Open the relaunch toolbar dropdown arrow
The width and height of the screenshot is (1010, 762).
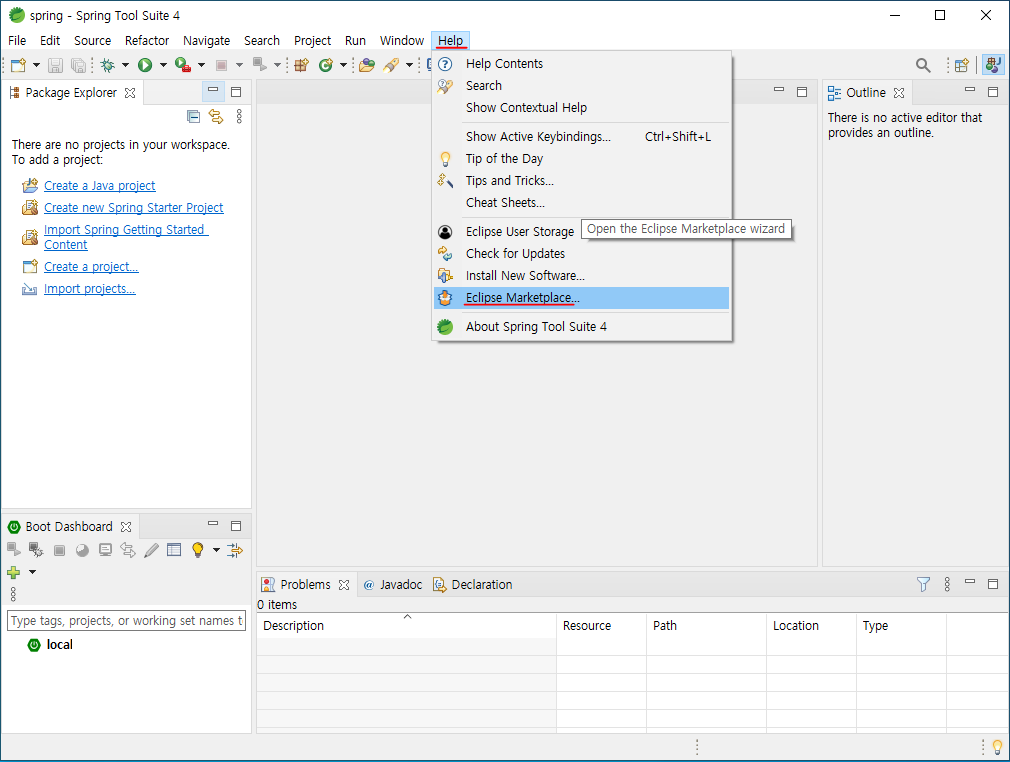coord(278,65)
